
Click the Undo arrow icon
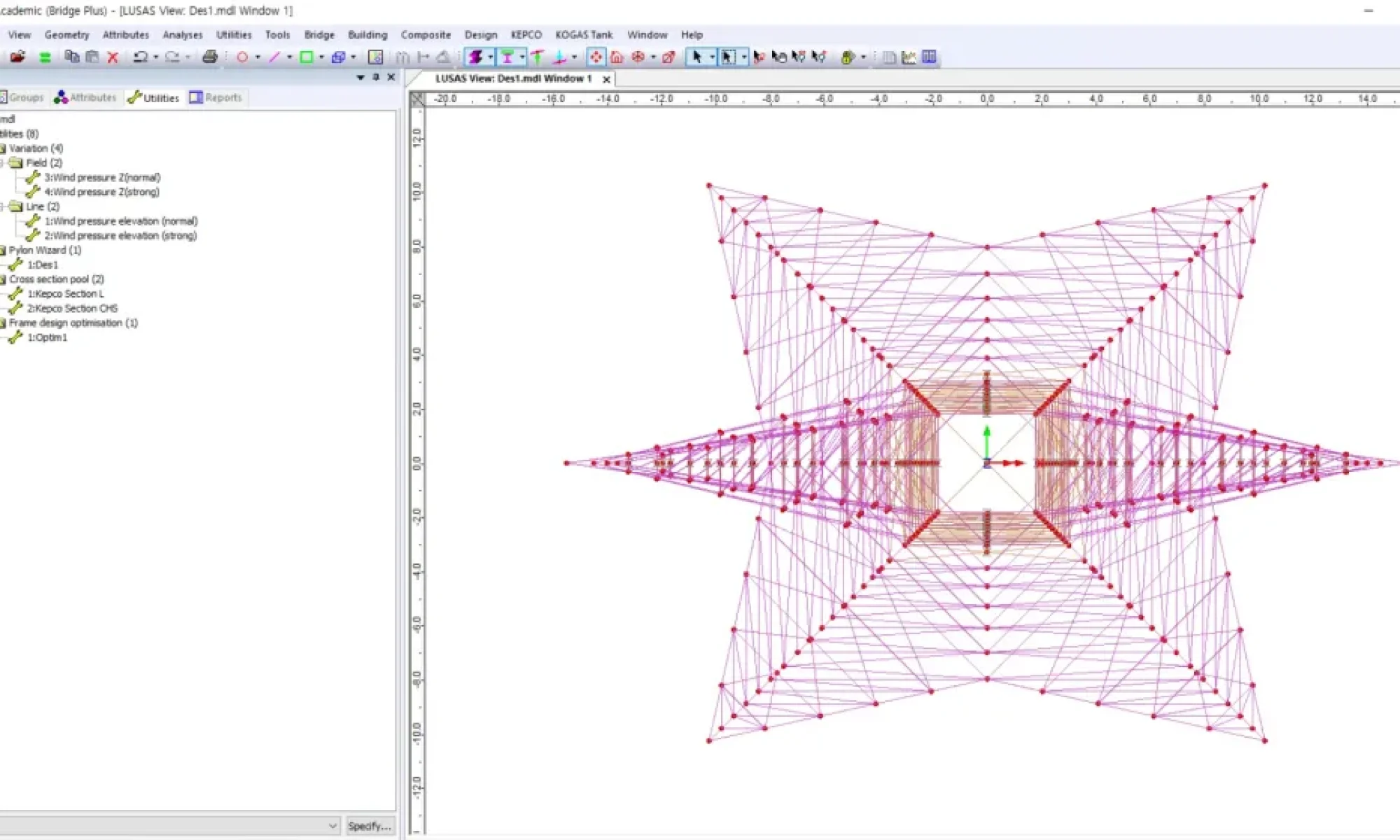click(140, 57)
